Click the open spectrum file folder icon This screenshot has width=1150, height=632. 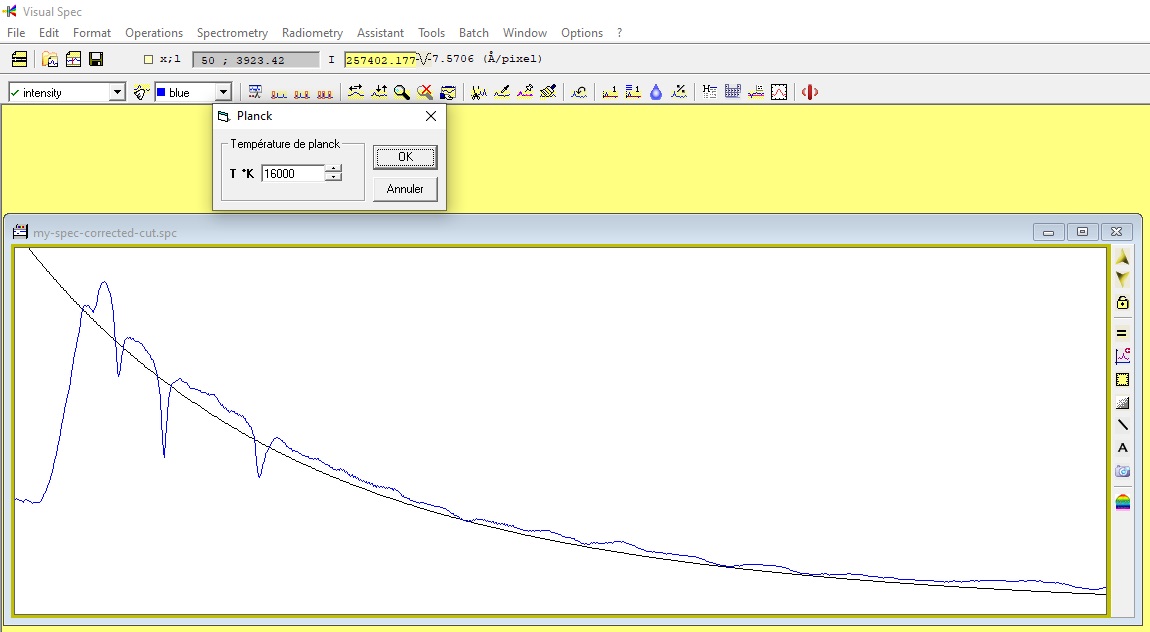(x=50, y=59)
